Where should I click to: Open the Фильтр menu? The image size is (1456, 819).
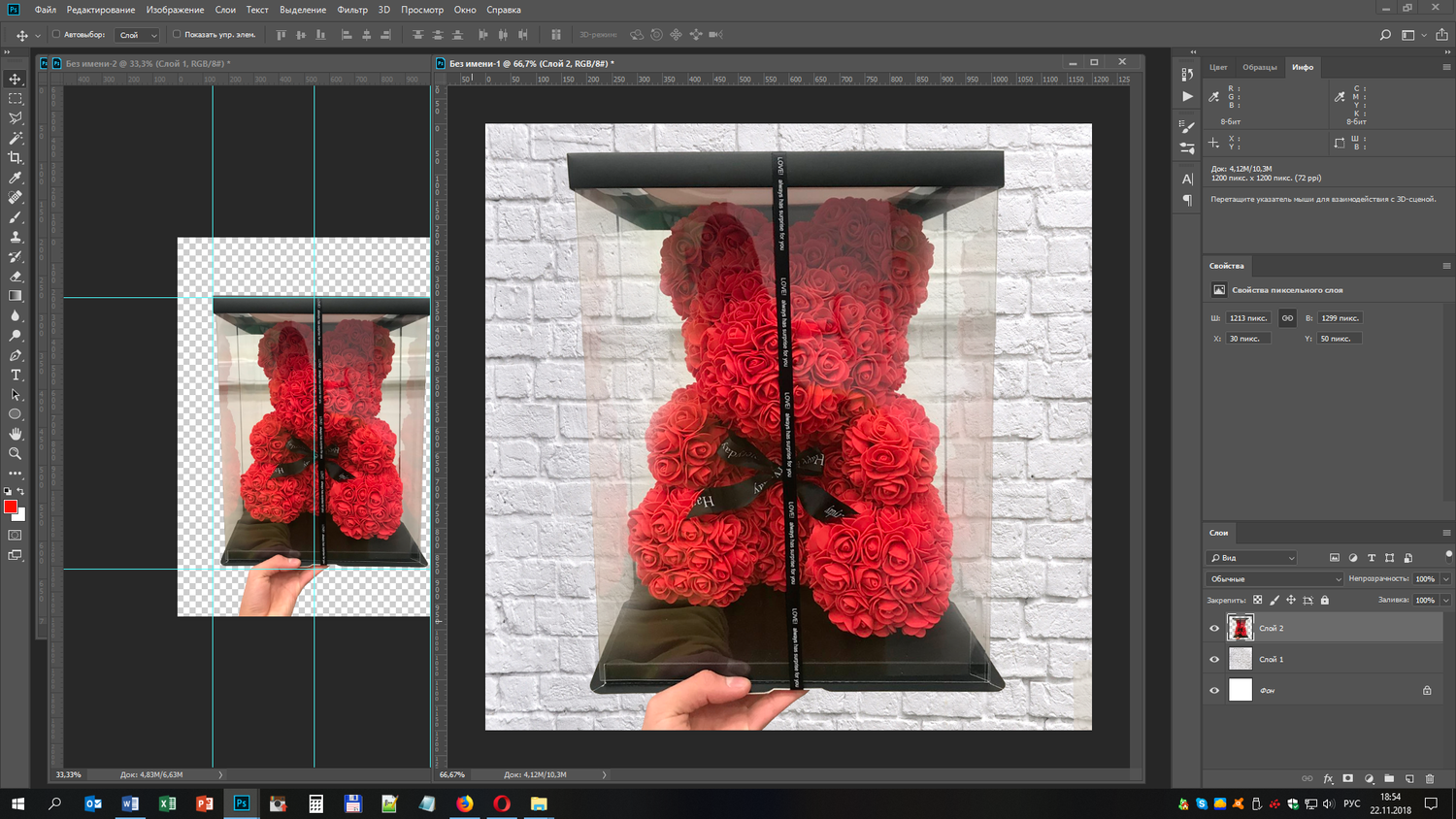pos(352,10)
